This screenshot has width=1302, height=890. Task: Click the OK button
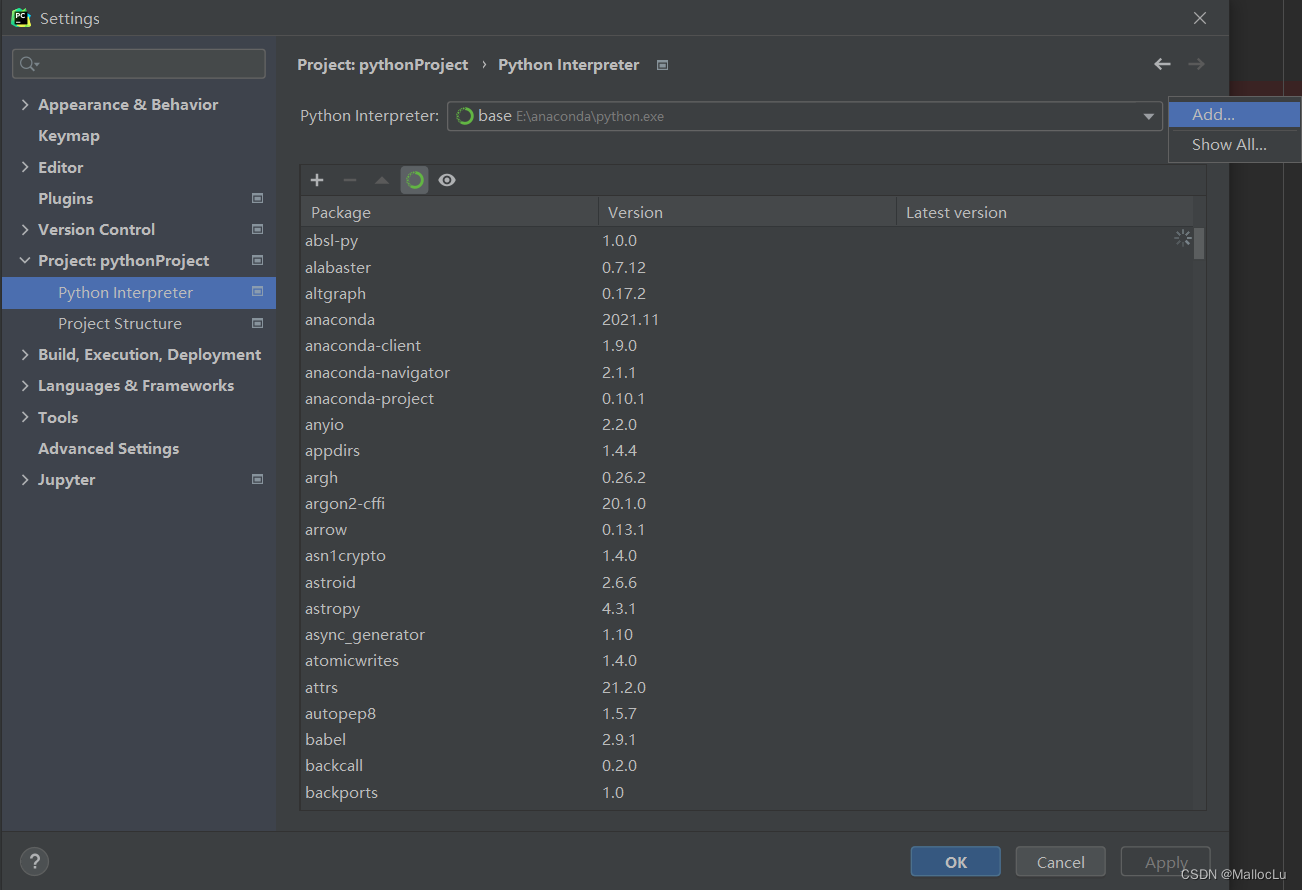tap(956, 862)
